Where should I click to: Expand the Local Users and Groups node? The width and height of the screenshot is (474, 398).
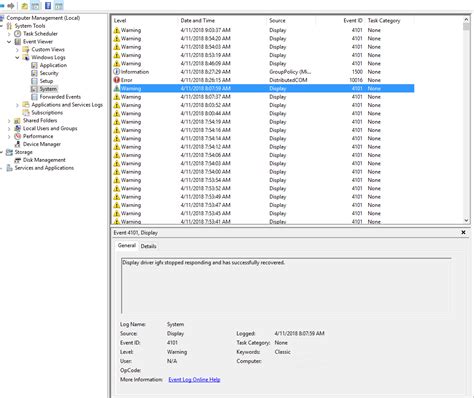(9, 129)
